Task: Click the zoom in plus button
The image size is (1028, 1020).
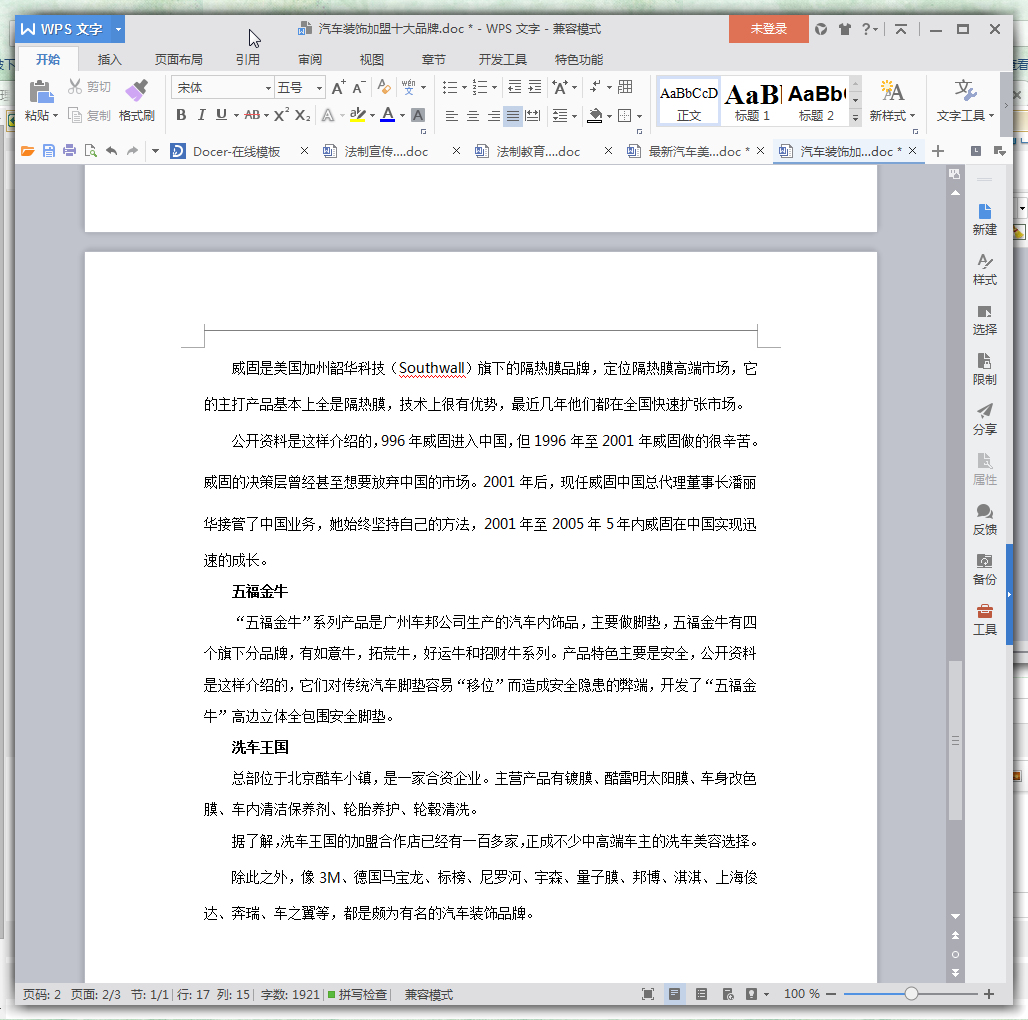Action: (989, 994)
